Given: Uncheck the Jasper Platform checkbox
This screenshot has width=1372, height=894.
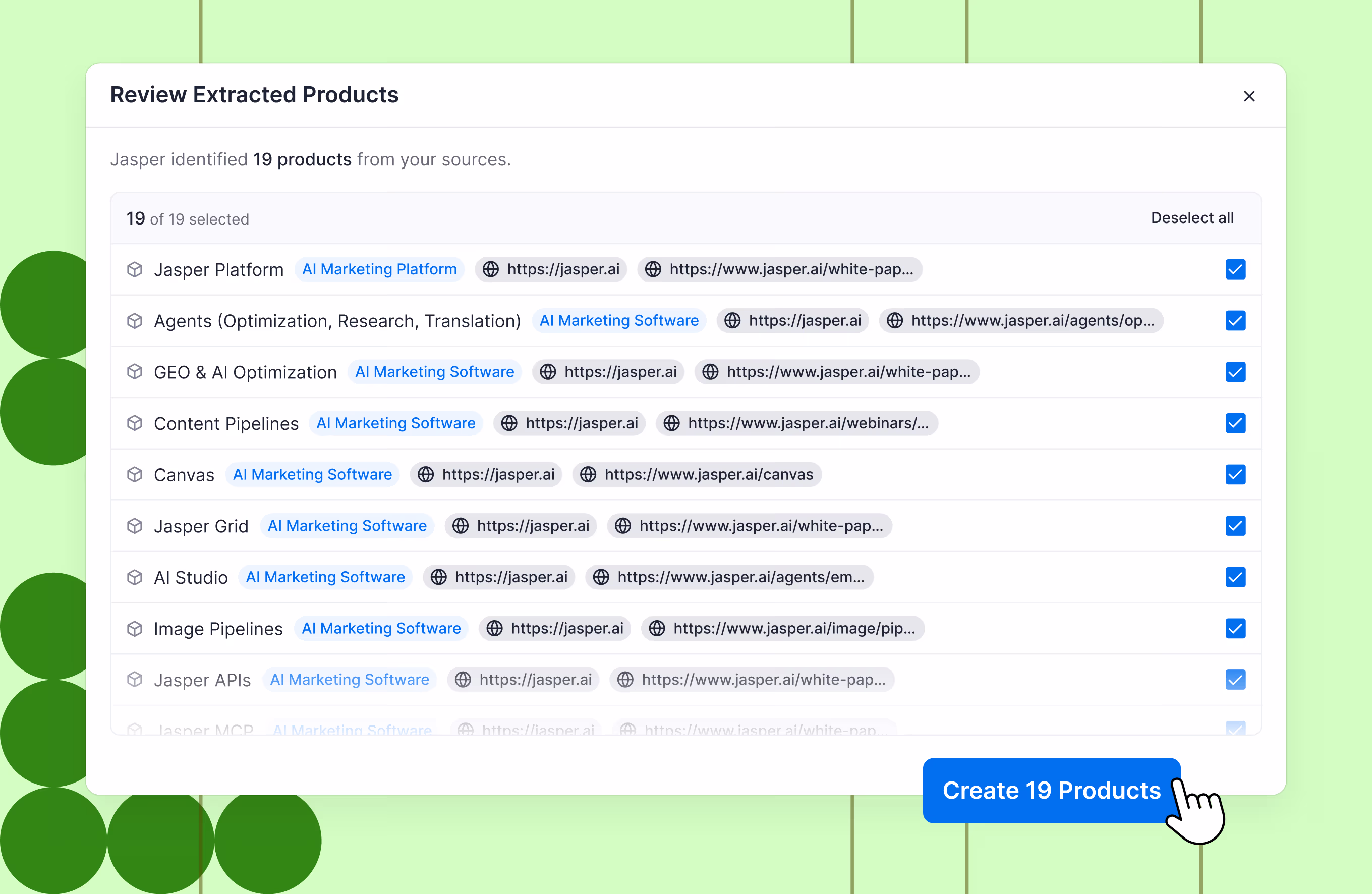Looking at the screenshot, I should tap(1235, 269).
